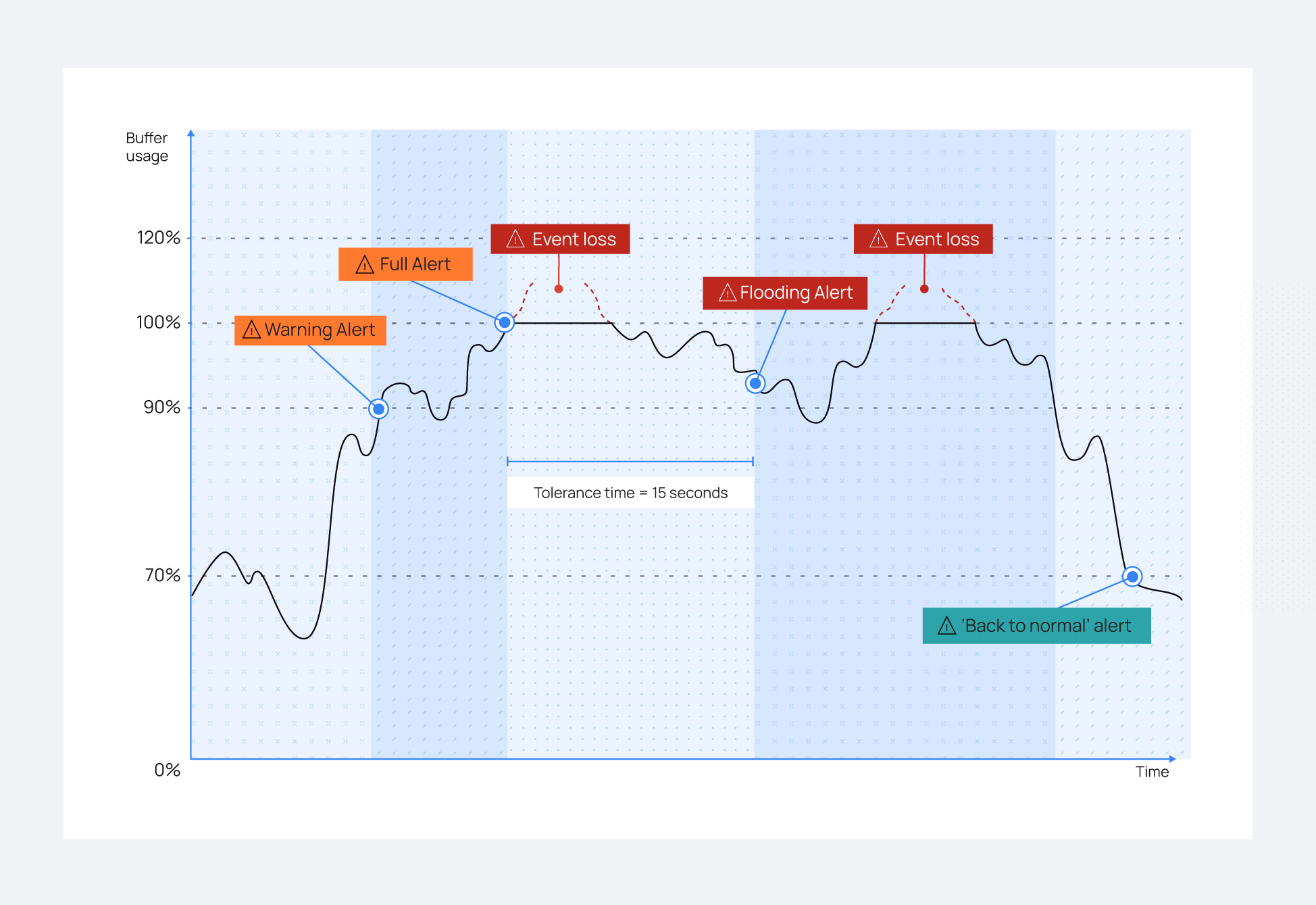The width and height of the screenshot is (1316, 905).
Task: Click the Buffer usage axis title
Action: [x=147, y=147]
